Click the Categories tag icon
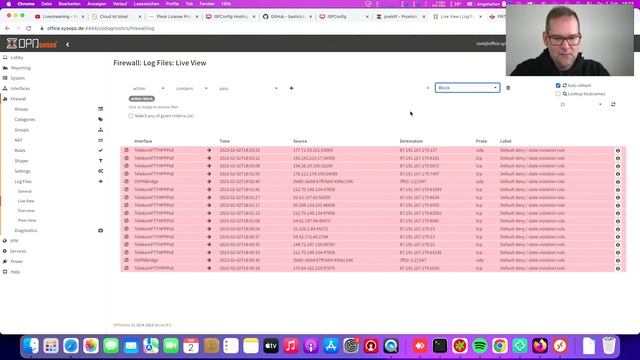Image resolution: width=640 pixels, height=360 pixels. (100, 120)
